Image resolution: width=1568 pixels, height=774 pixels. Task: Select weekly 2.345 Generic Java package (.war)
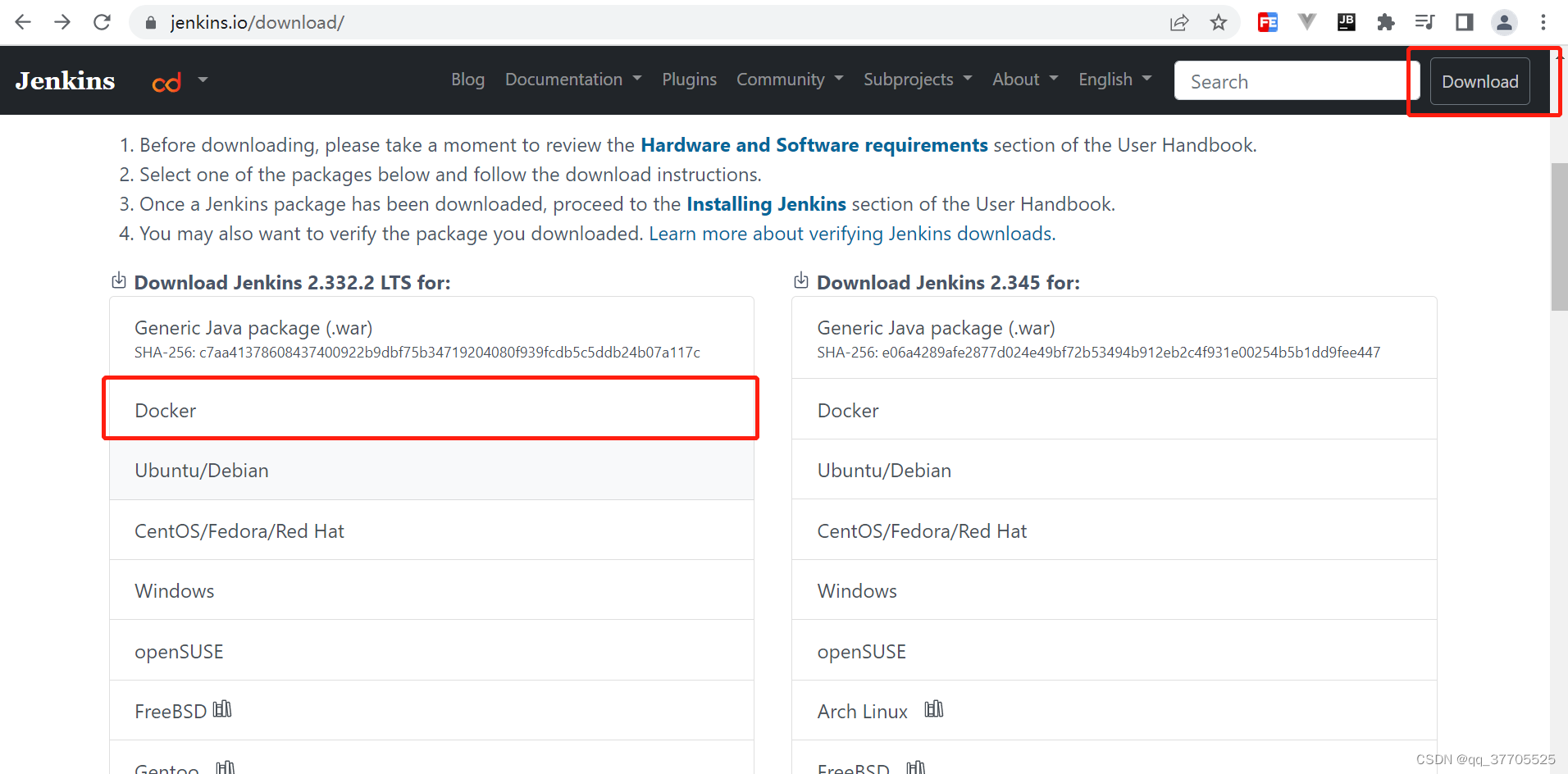tap(1114, 338)
